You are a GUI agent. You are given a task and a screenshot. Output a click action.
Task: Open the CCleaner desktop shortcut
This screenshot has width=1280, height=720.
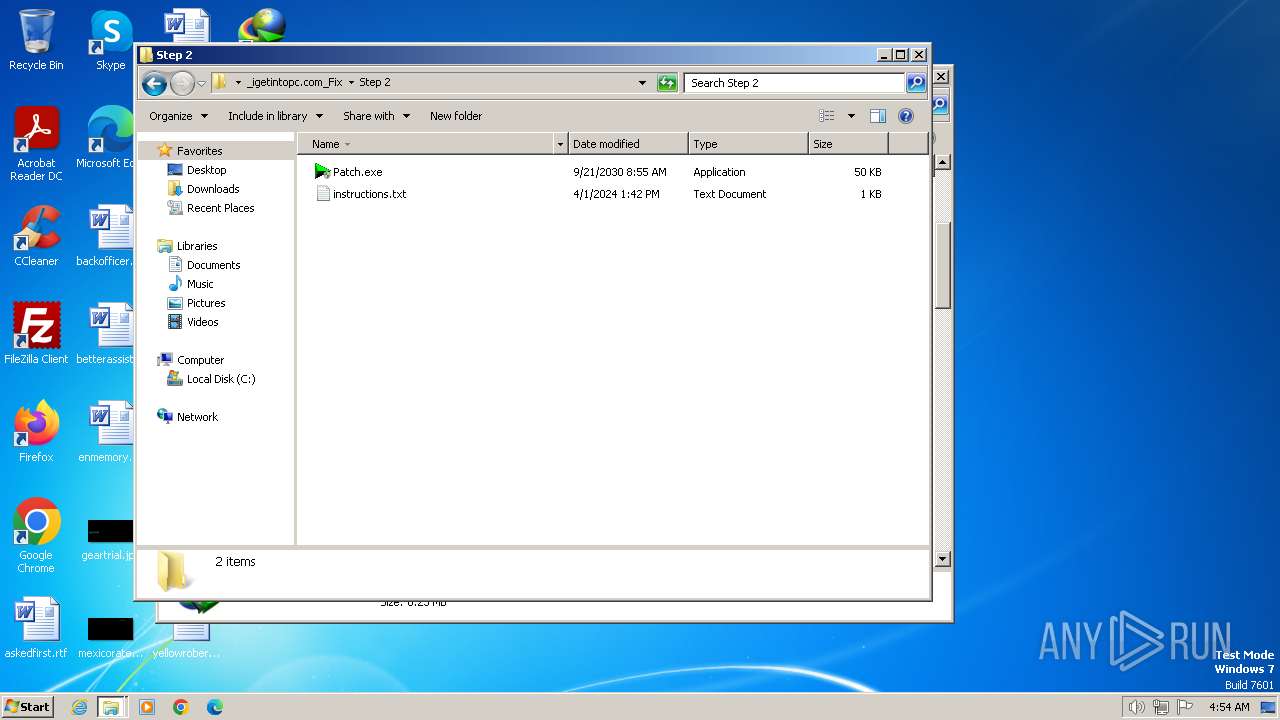(36, 237)
